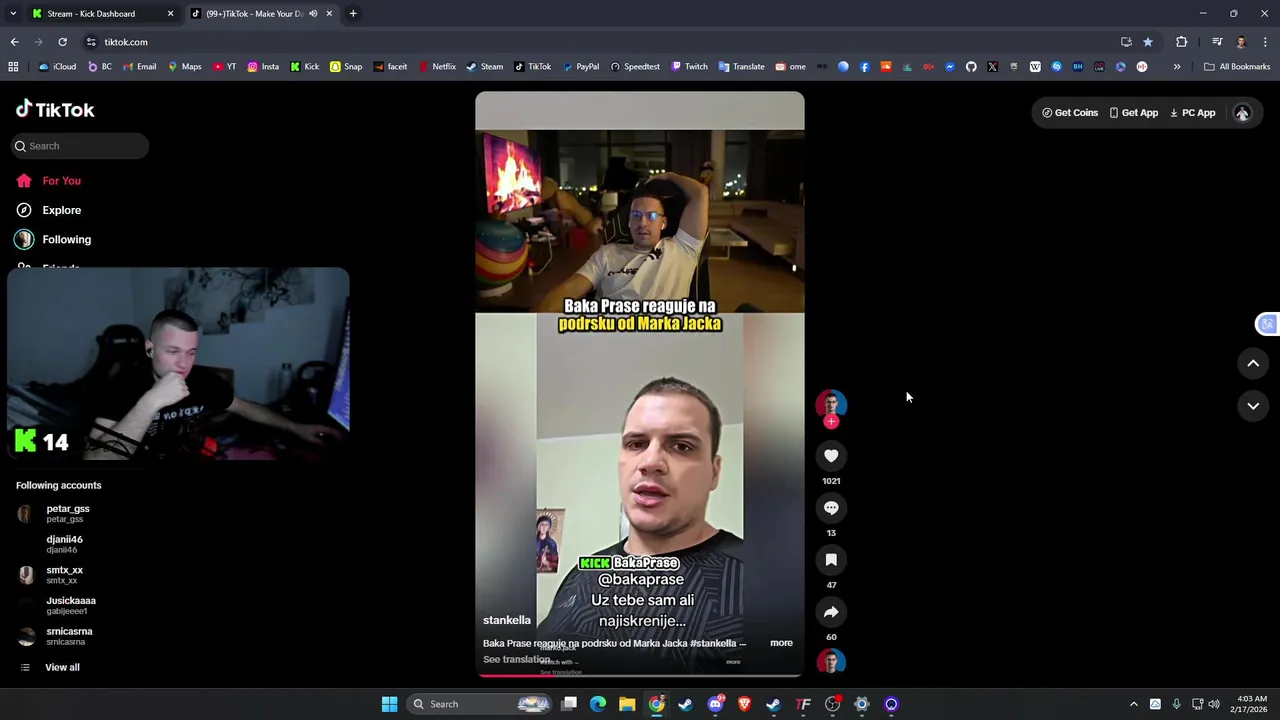Open system volume tray icon
This screenshot has width=1280, height=720.
tap(1214, 704)
